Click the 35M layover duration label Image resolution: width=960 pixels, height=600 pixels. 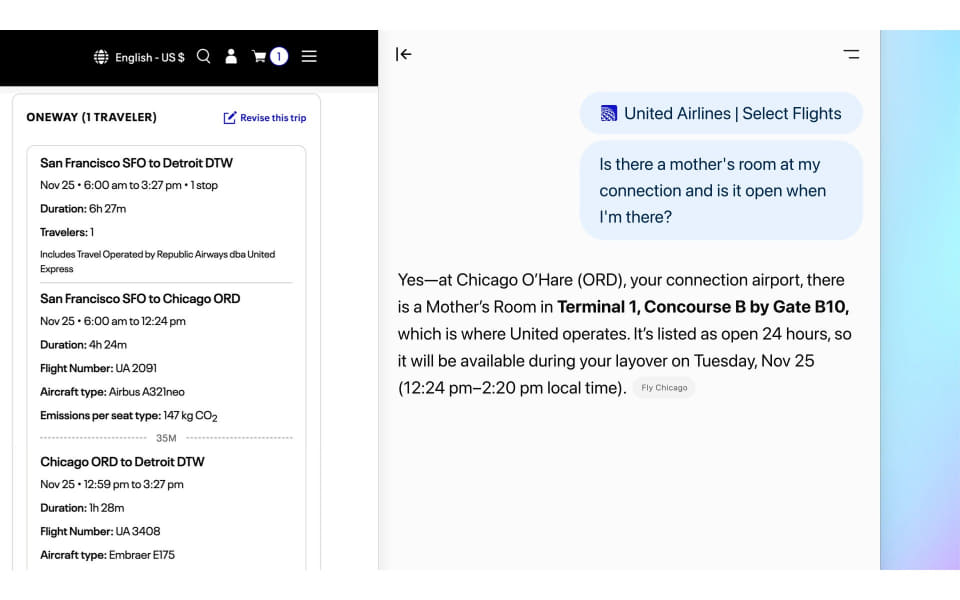[166, 438]
